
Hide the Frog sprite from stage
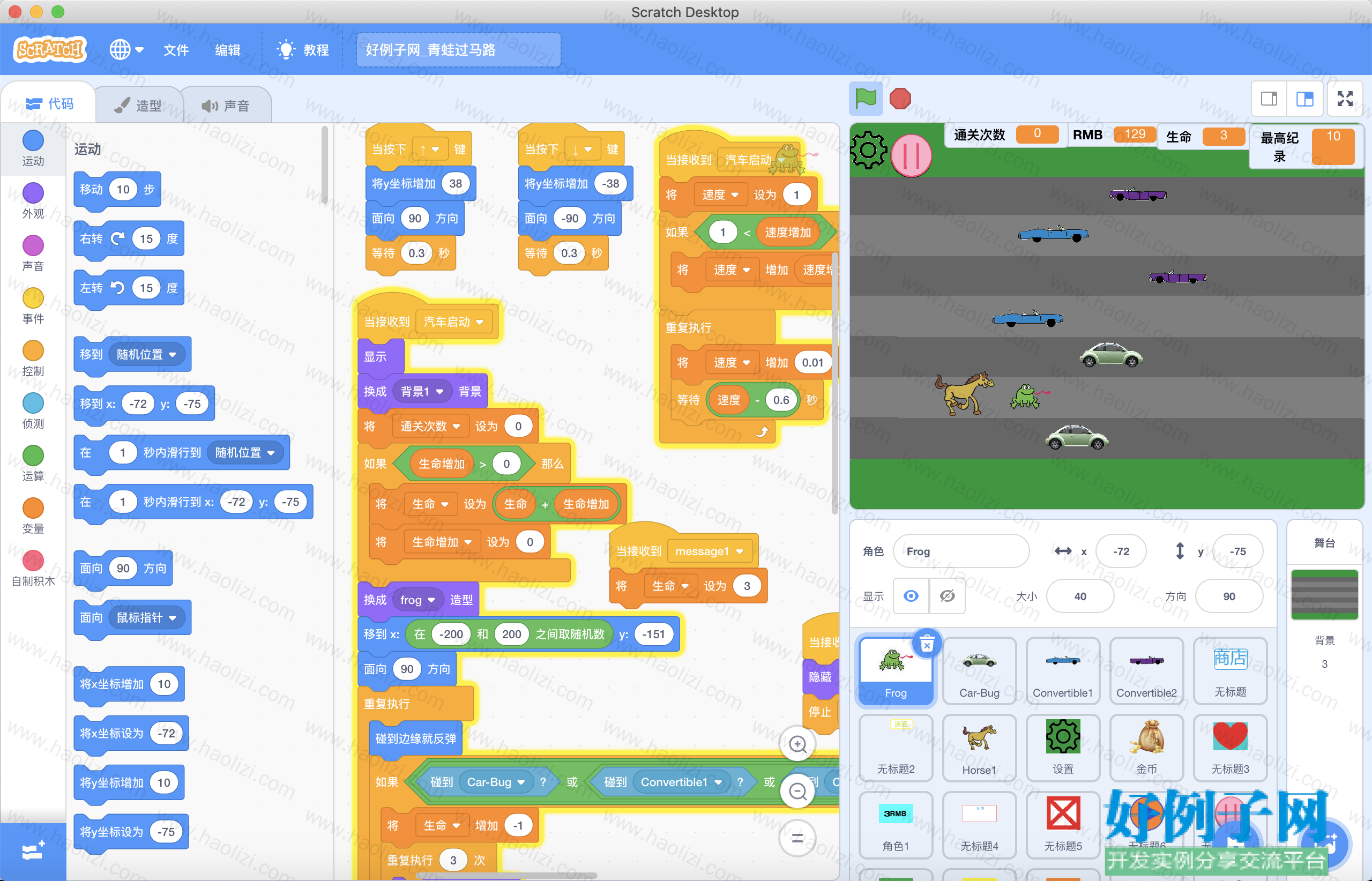coord(948,596)
